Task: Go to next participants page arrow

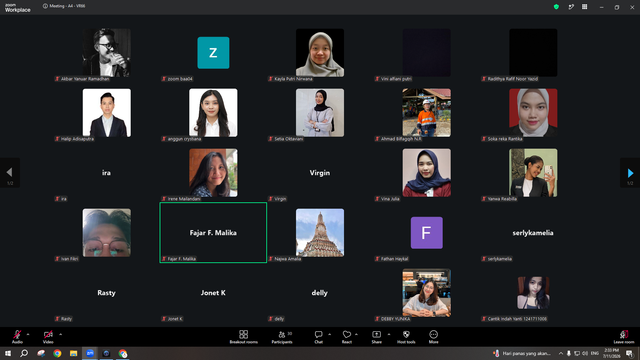Action: click(630, 173)
